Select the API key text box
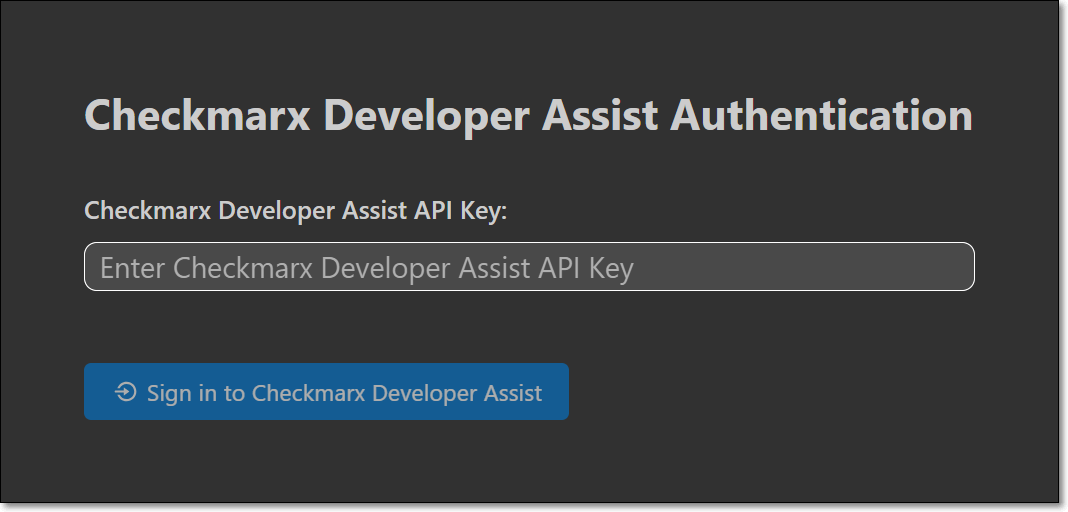 click(x=528, y=267)
